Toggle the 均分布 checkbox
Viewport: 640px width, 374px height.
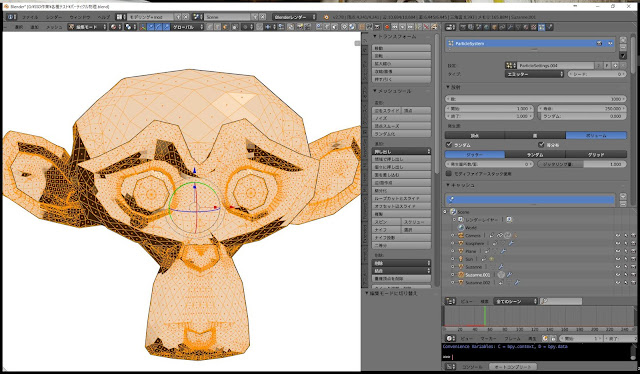541,145
